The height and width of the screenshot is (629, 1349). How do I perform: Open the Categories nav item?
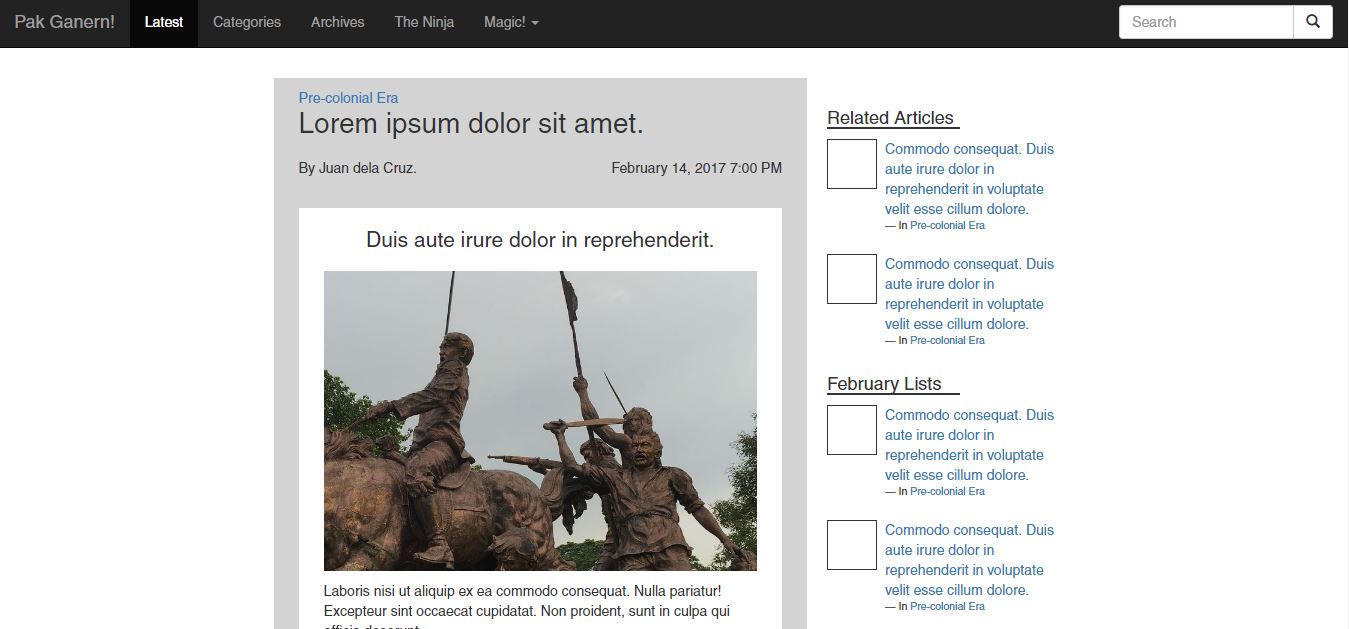click(x=247, y=22)
